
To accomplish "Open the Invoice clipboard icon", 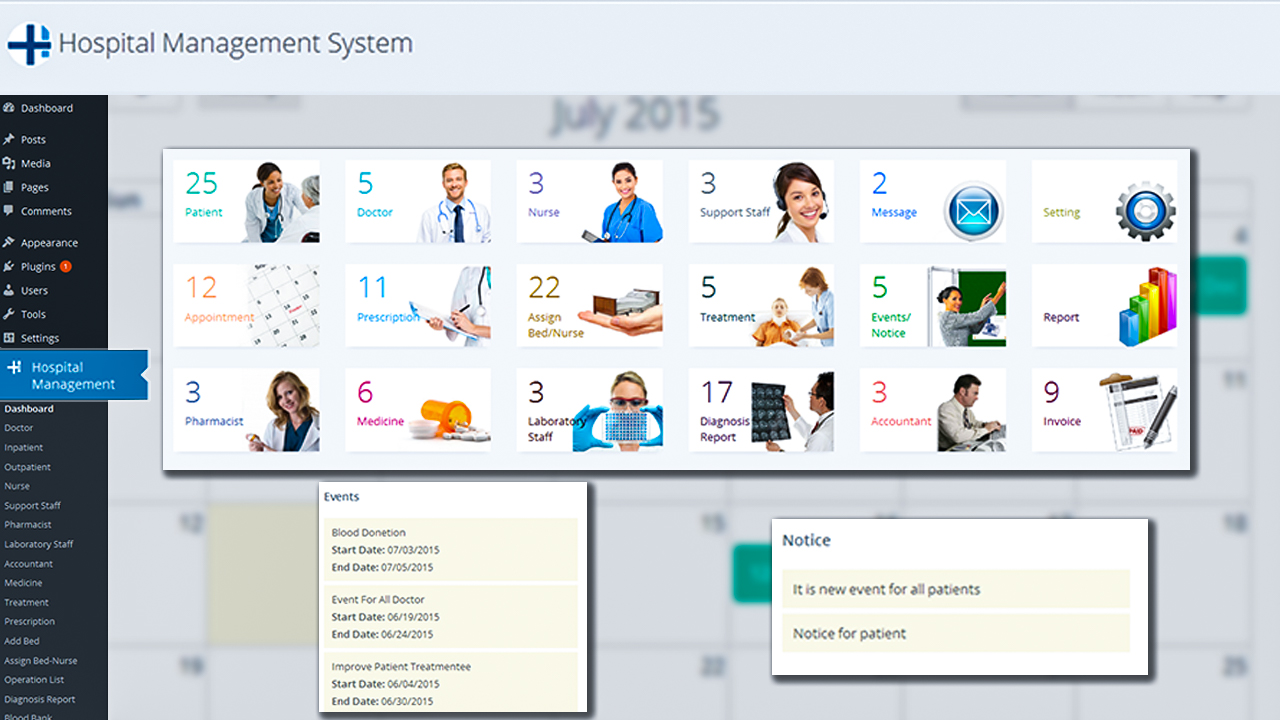I will click(x=1138, y=410).
